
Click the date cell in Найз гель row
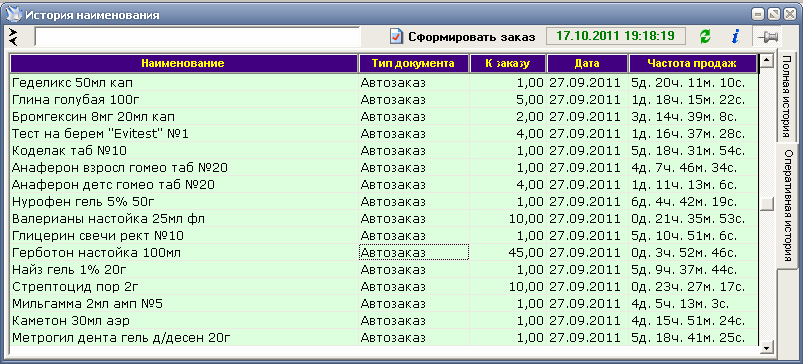point(588,270)
